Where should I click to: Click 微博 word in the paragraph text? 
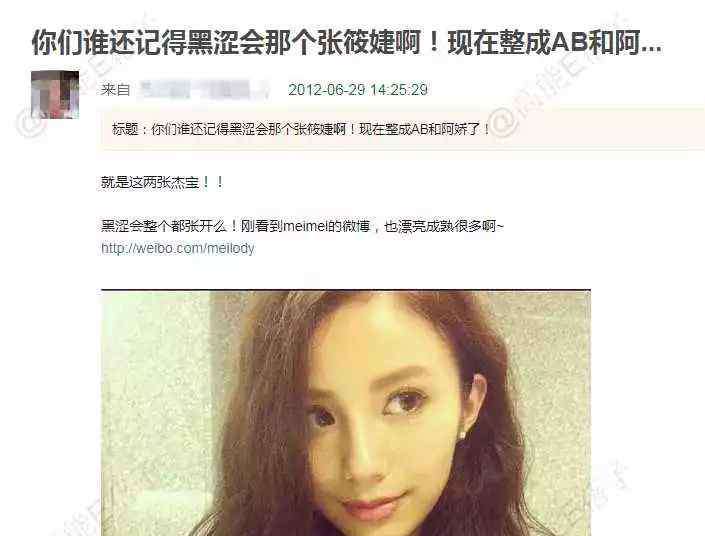click(356, 225)
